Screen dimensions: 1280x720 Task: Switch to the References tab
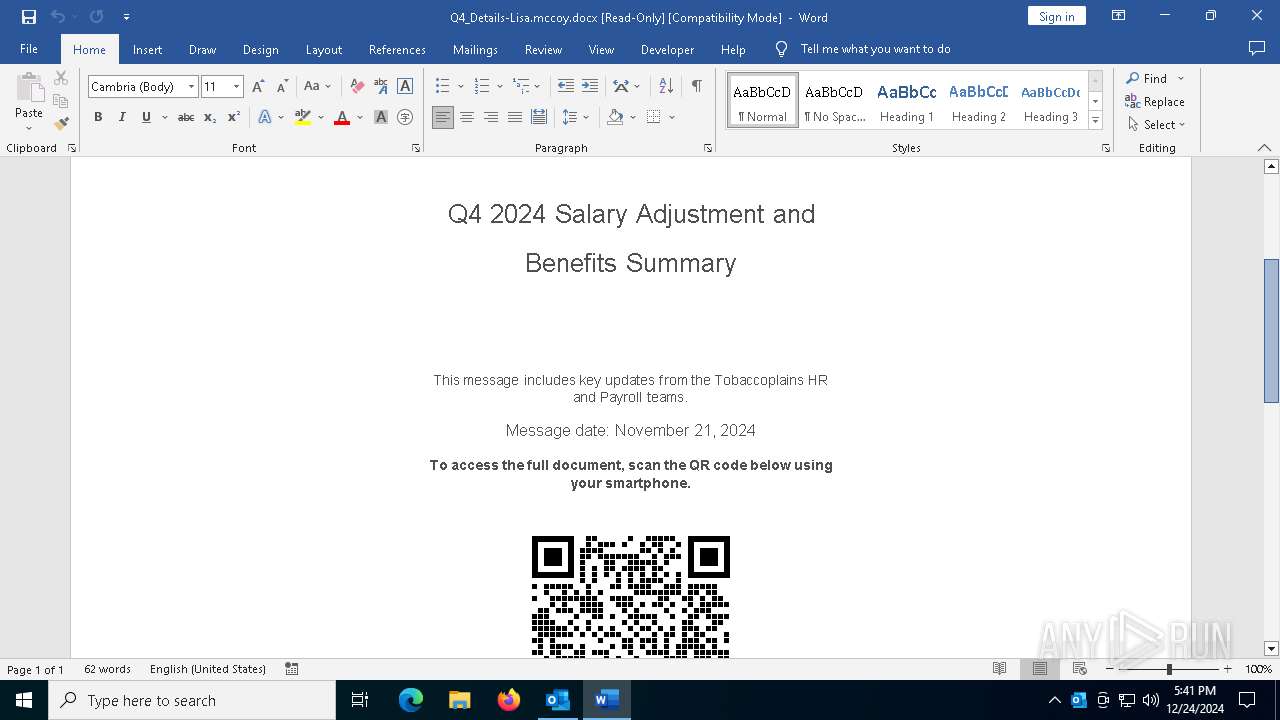[x=397, y=49]
